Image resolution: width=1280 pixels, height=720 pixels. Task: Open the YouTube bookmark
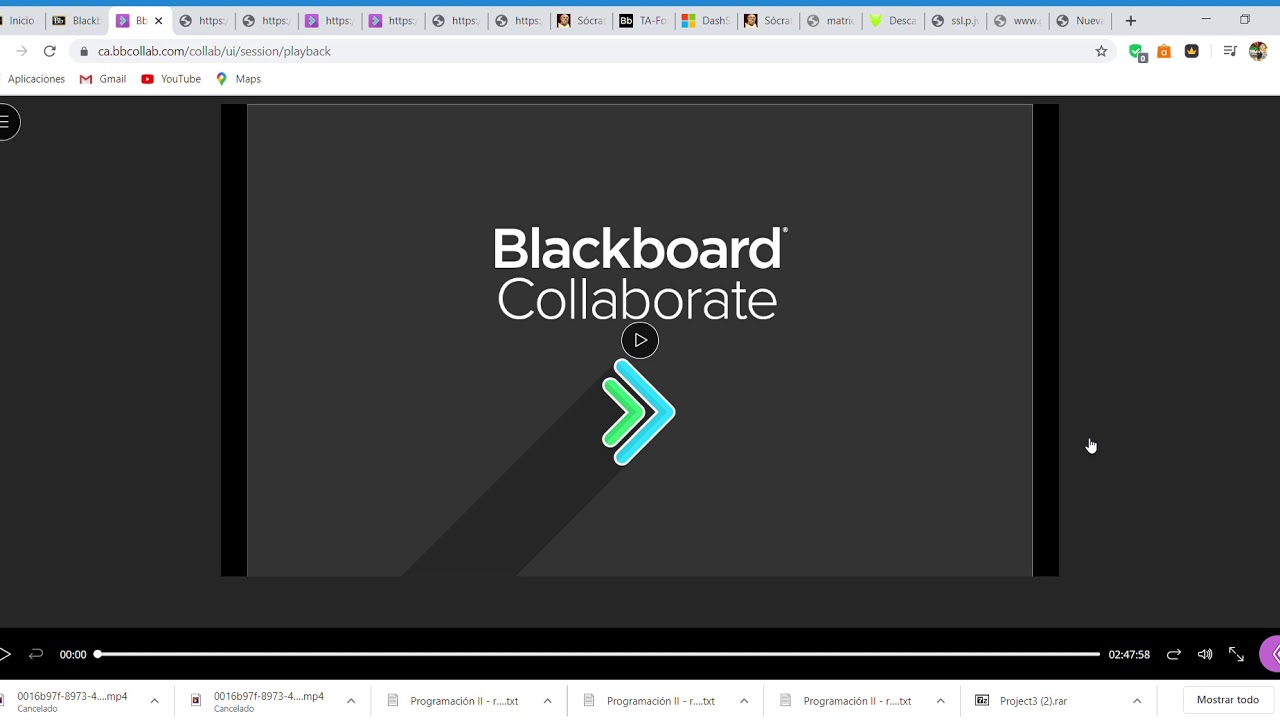click(x=171, y=79)
